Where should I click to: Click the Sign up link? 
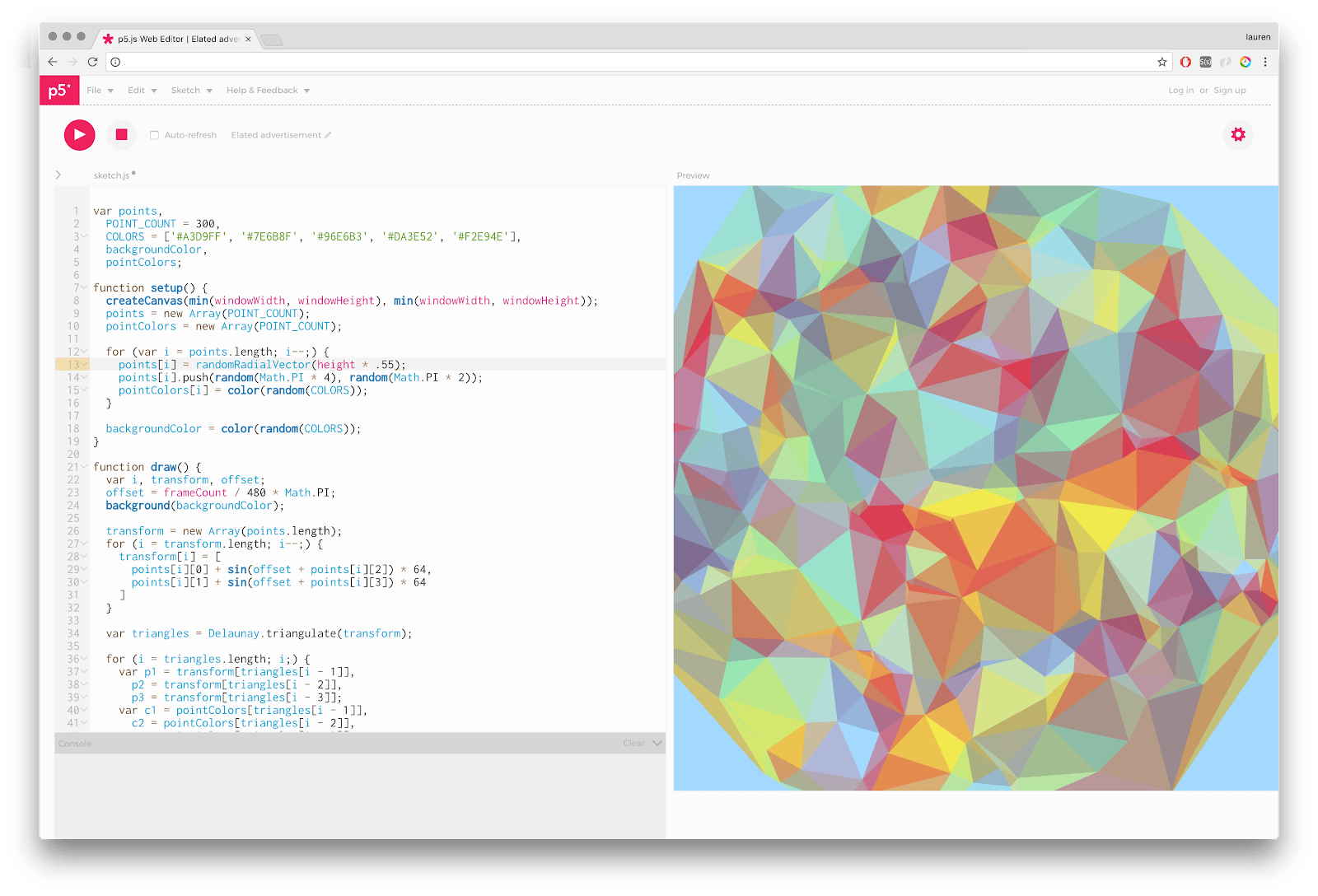[x=1229, y=90]
